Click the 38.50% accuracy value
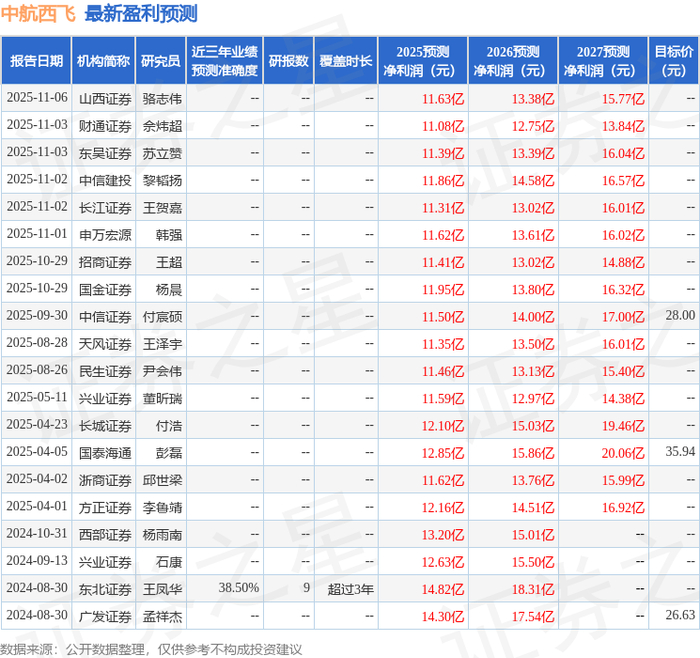Screen dimensions: 700x658 click(239, 587)
